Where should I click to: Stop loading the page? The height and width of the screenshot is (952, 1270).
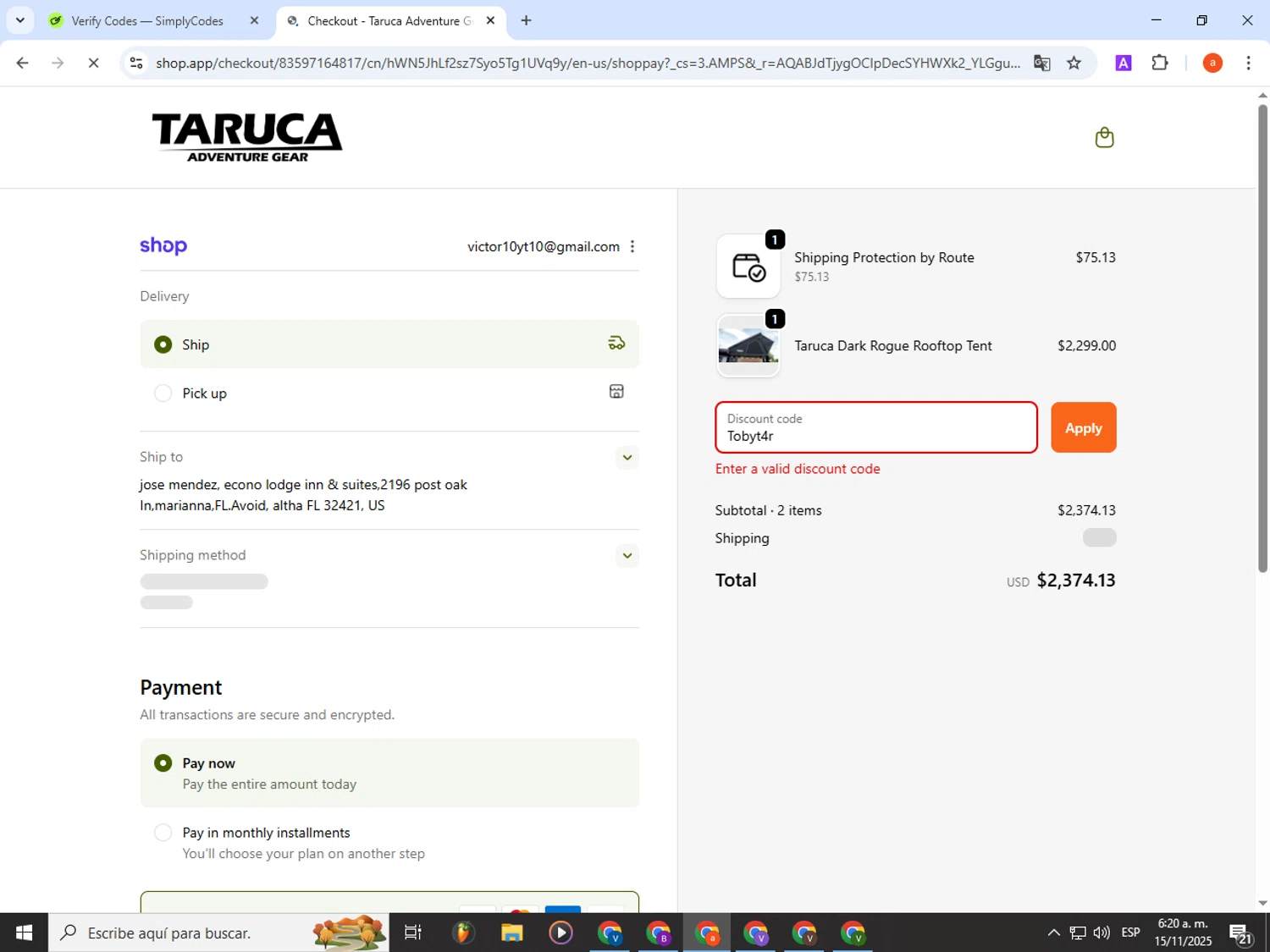93,63
